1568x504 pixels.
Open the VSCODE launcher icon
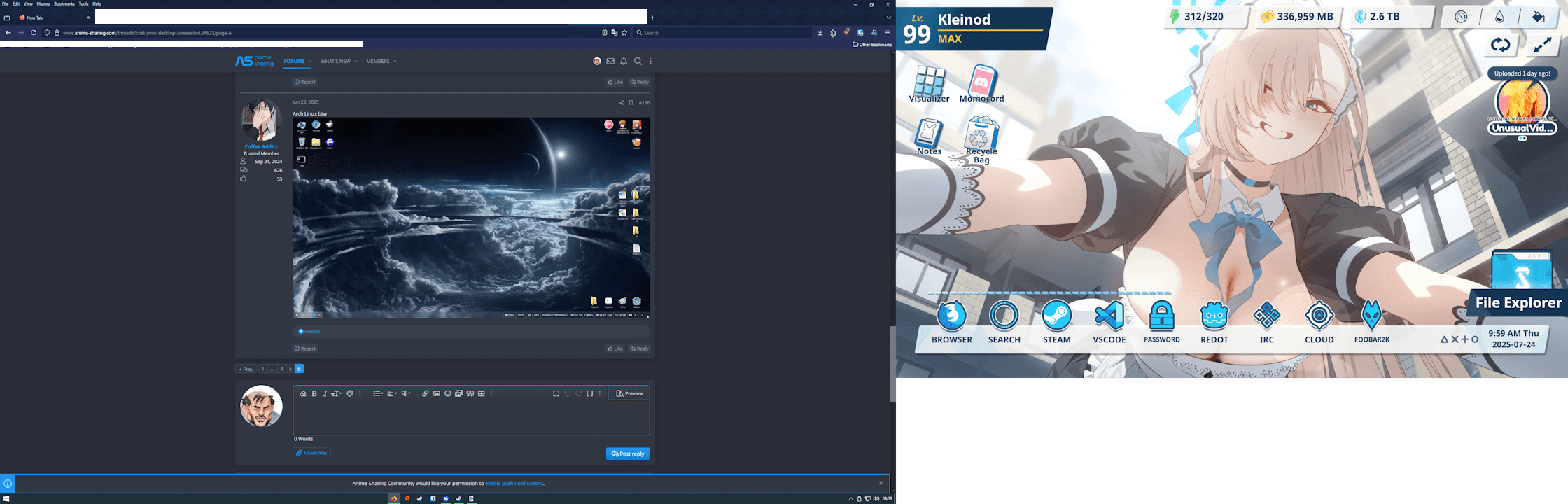tap(1109, 322)
